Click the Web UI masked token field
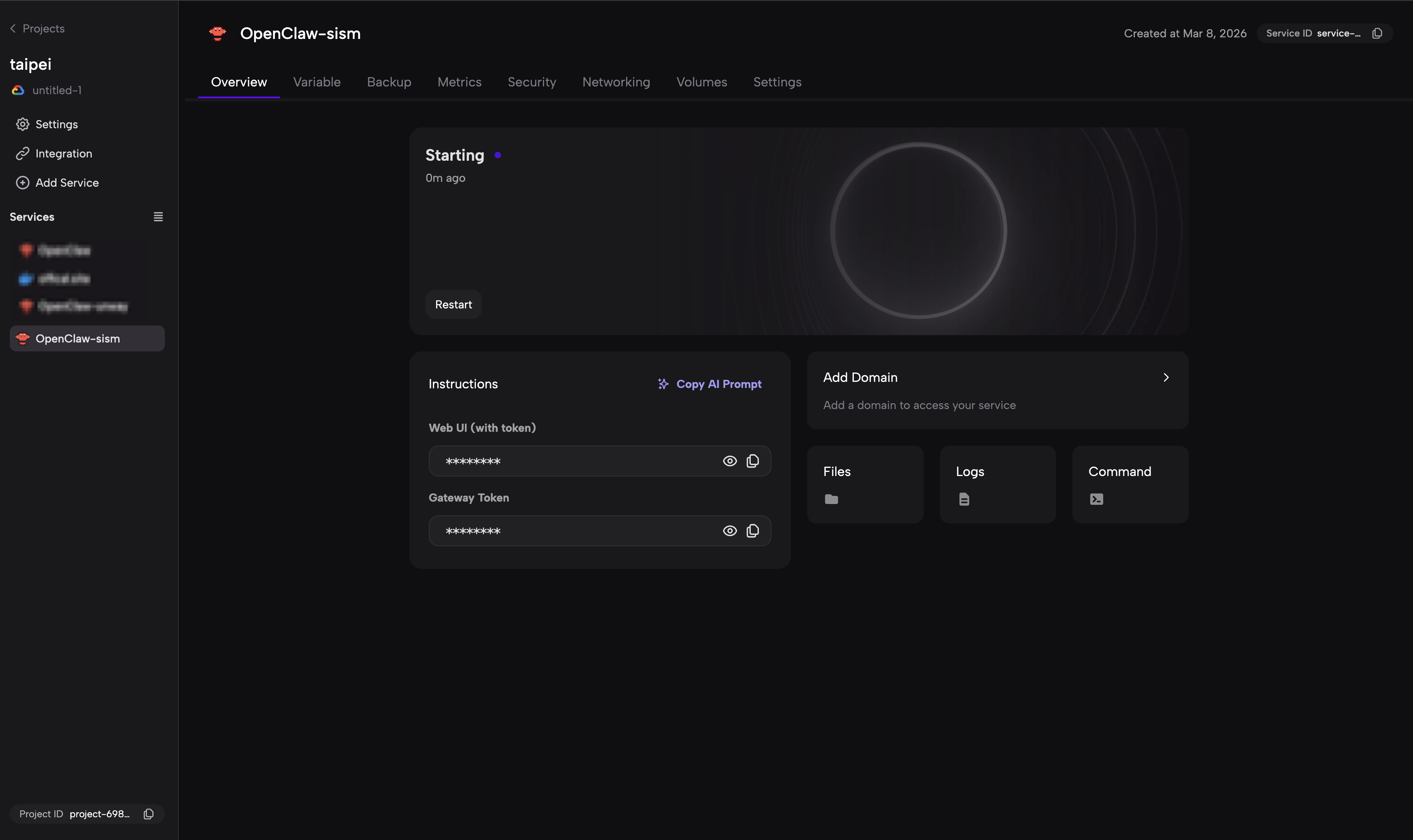The image size is (1413, 840). click(572, 461)
